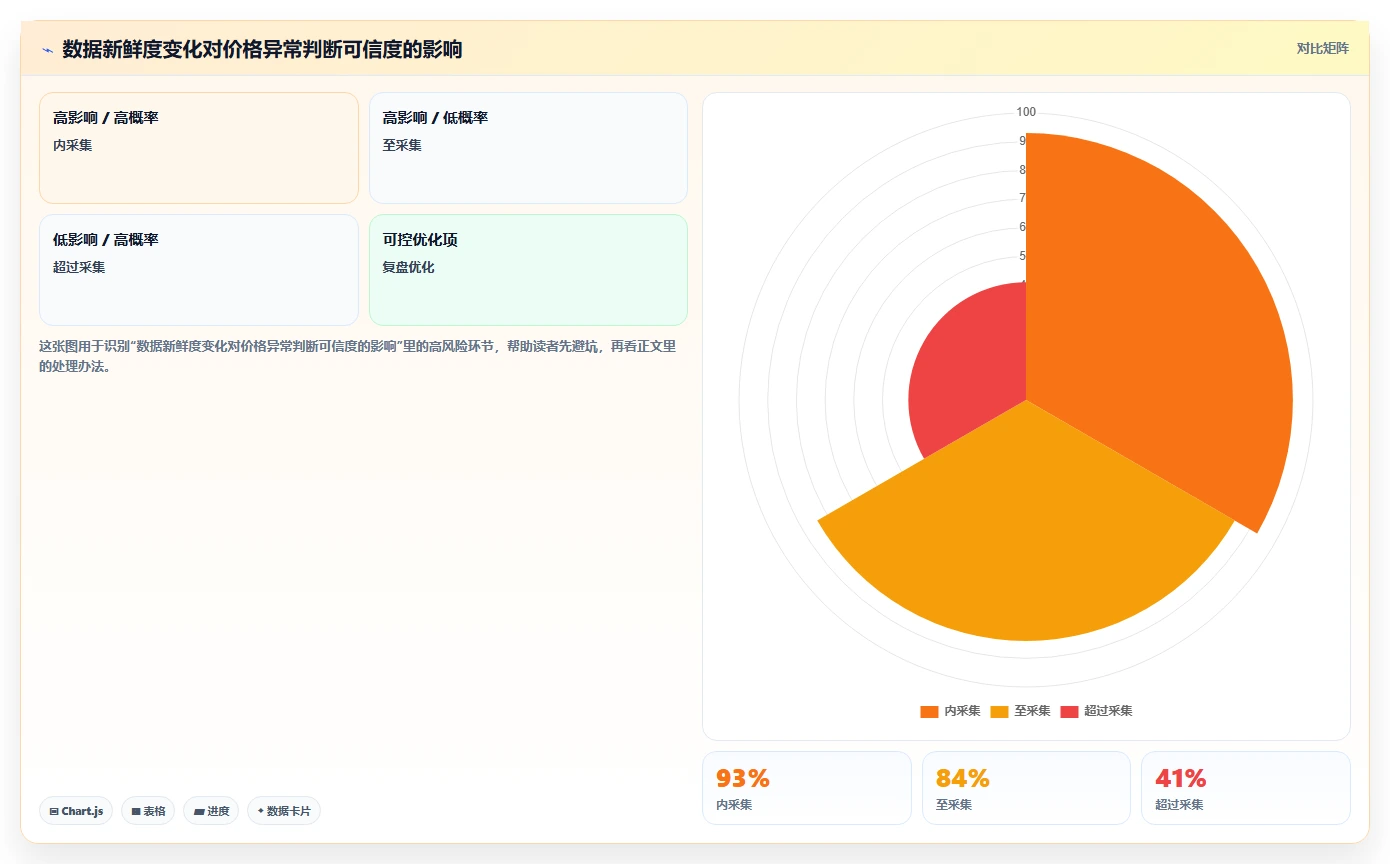
Task: Open the 可控优化项 green card
Action: click(528, 270)
